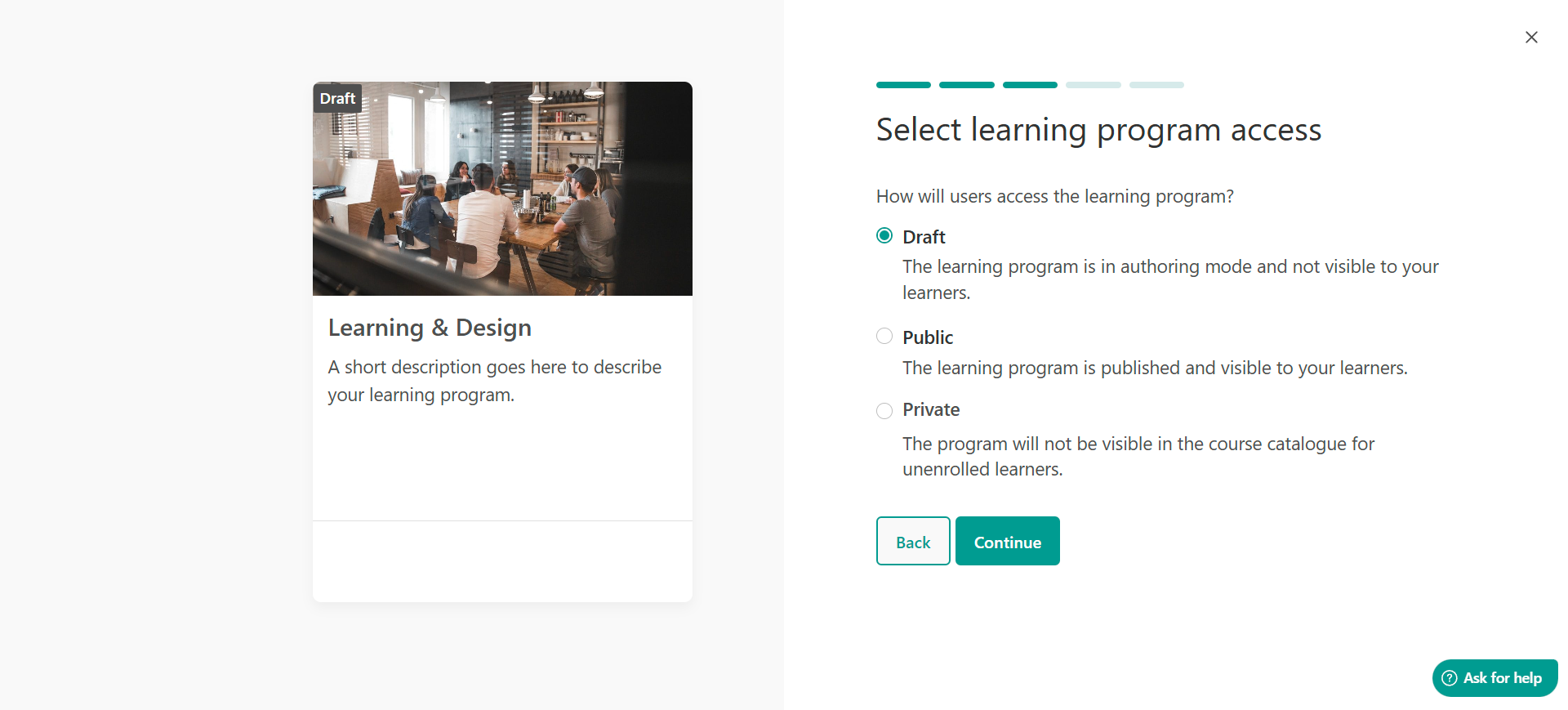Click the question mark help icon

[1450, 678]
